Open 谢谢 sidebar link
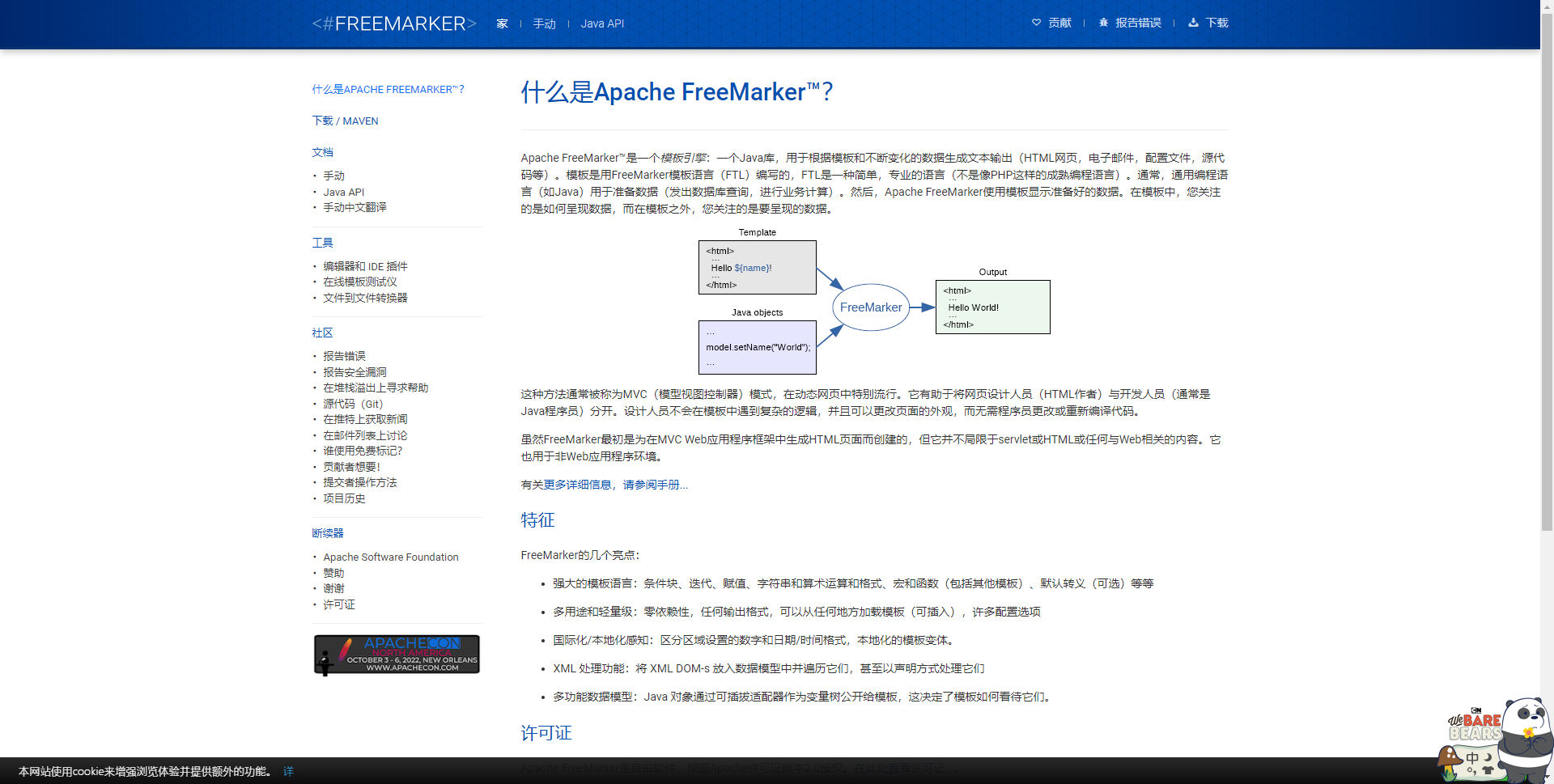Image resolution: width=1554 pixels, height=784 pixels. (x=334, y=588)
